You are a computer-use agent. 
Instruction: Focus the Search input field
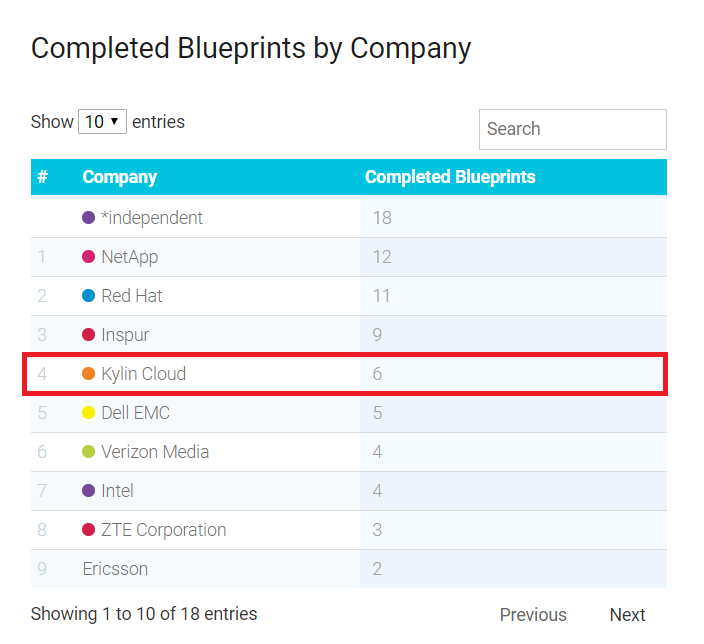point(572,129)
